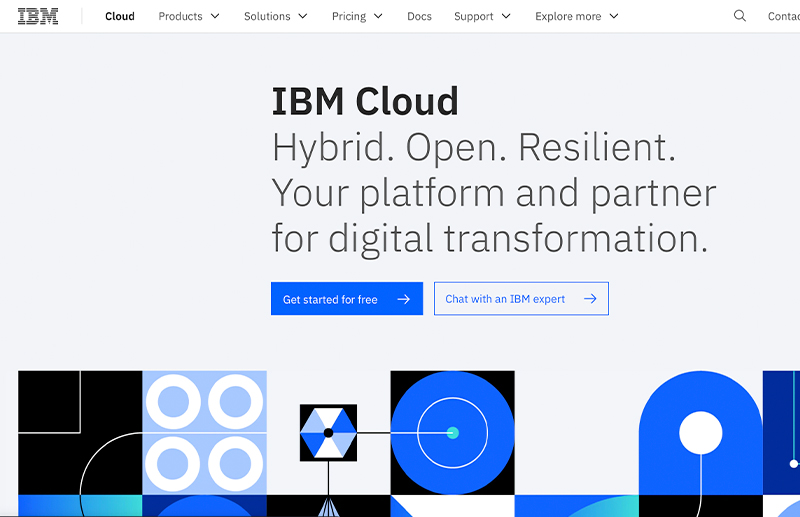Click arrow icon in Chat with expert button
Viewport: 800px width, 517px height.
[x=590, y=299]
